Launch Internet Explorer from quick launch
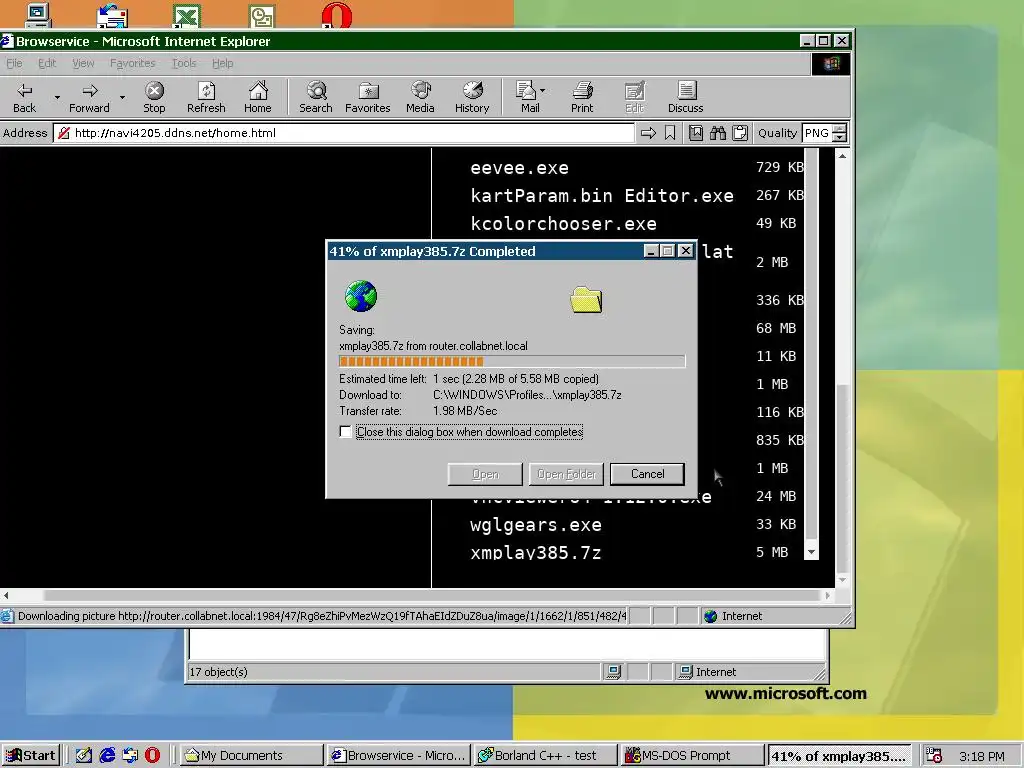 coord(107,756)
